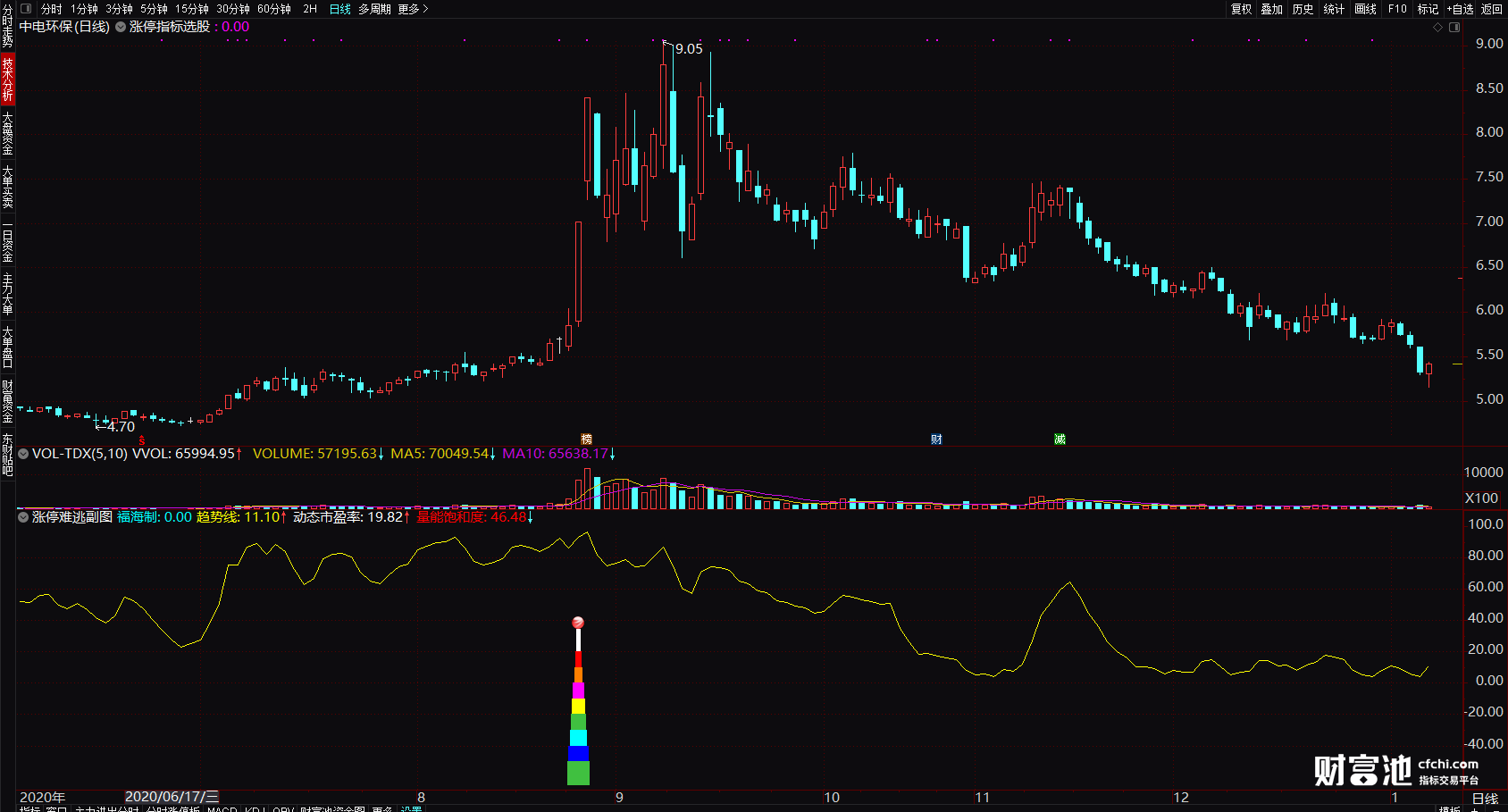
Task: Click the 9.05 high price label
Action: (689, 49)
